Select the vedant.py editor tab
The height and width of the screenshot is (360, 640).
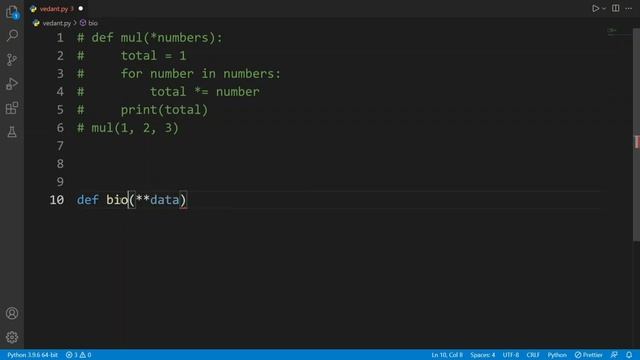[x=56, y=9]
